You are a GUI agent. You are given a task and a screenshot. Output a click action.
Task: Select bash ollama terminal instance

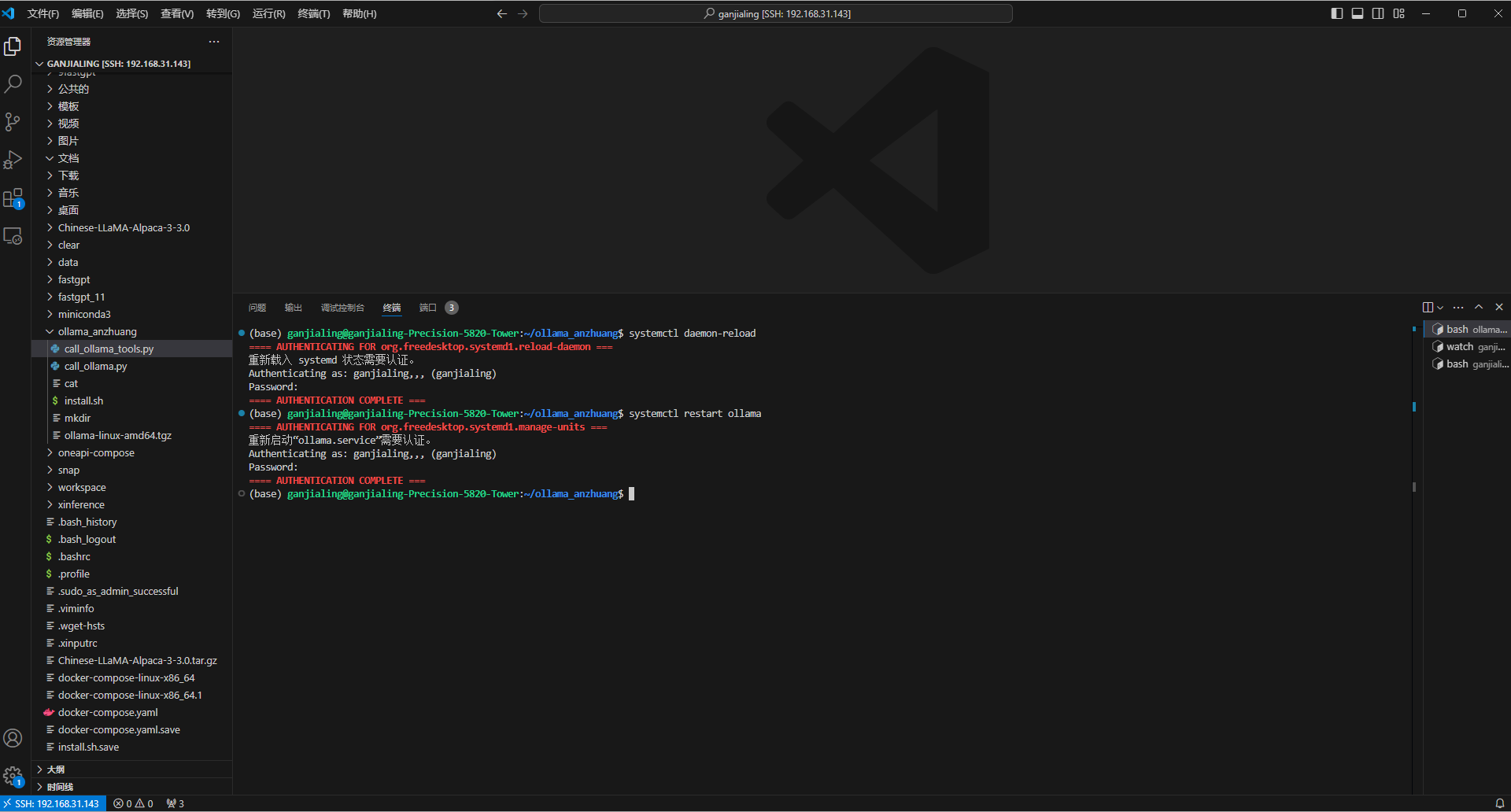1469,330
